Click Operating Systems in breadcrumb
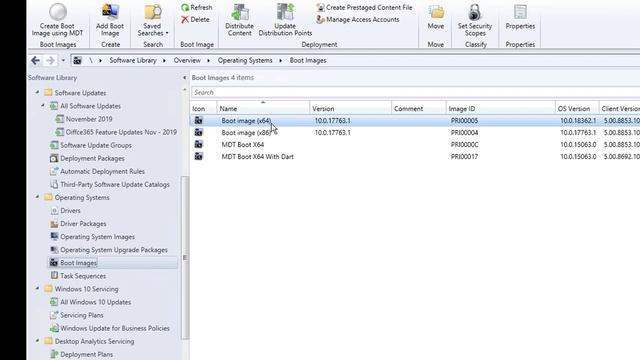This screenshot has width=640, height=360. click(x=245, y=60)
